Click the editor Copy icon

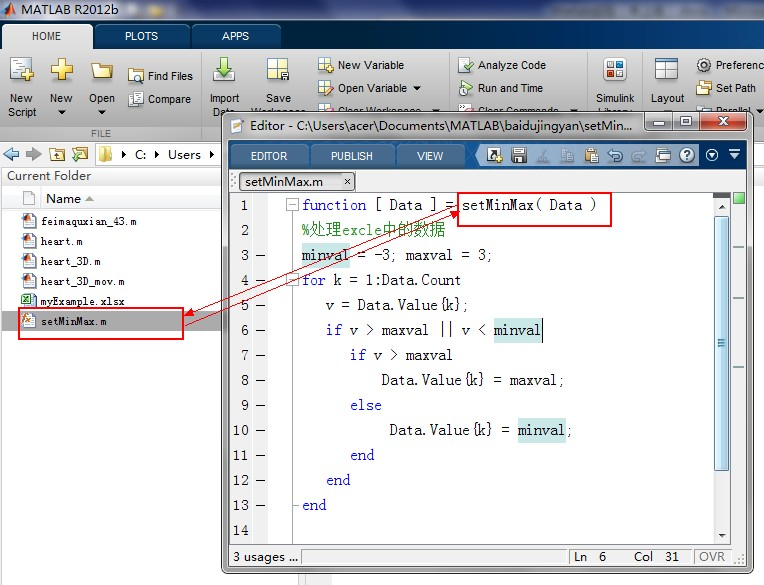tap(567, 155)
